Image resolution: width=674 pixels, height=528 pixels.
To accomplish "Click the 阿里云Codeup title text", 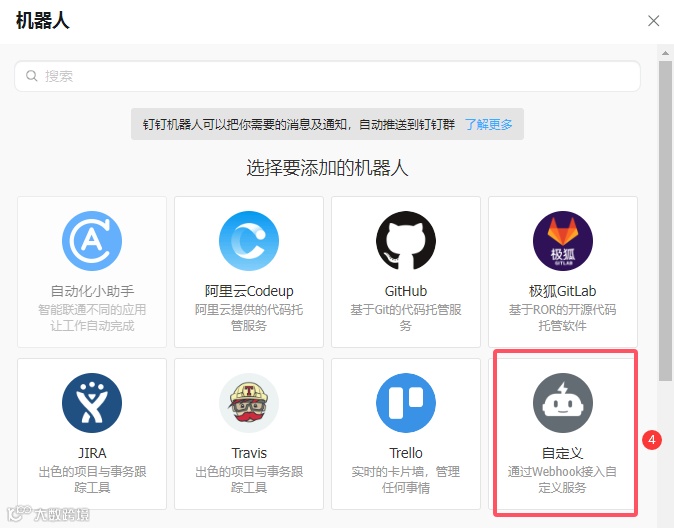I will pos(249,291).
